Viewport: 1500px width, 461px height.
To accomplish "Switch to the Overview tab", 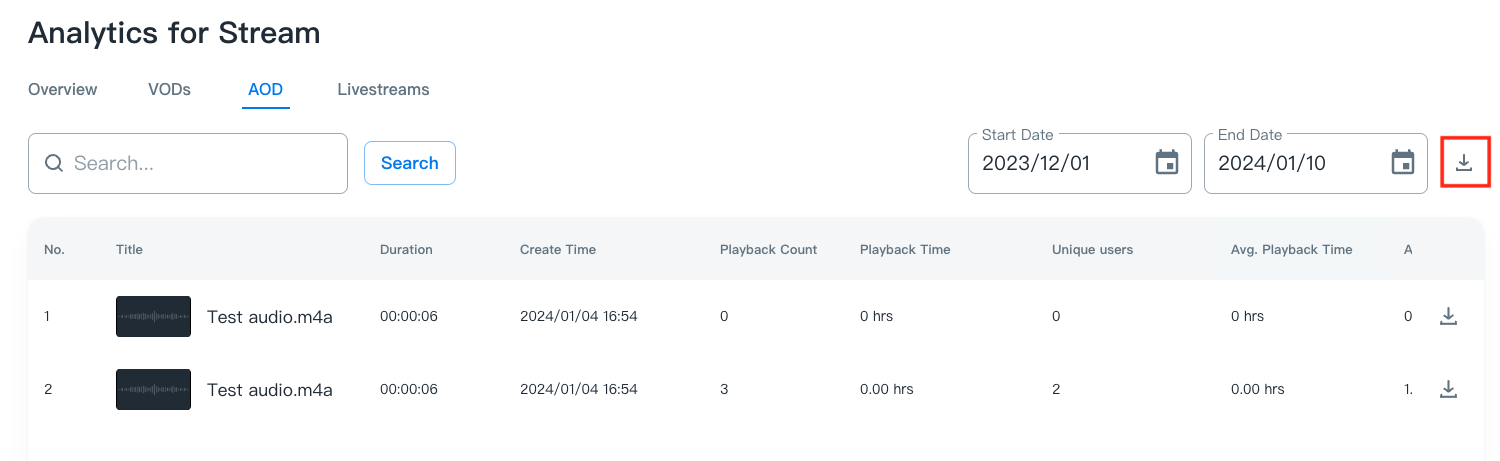I will pyautogui.click(x=63, y=89).
